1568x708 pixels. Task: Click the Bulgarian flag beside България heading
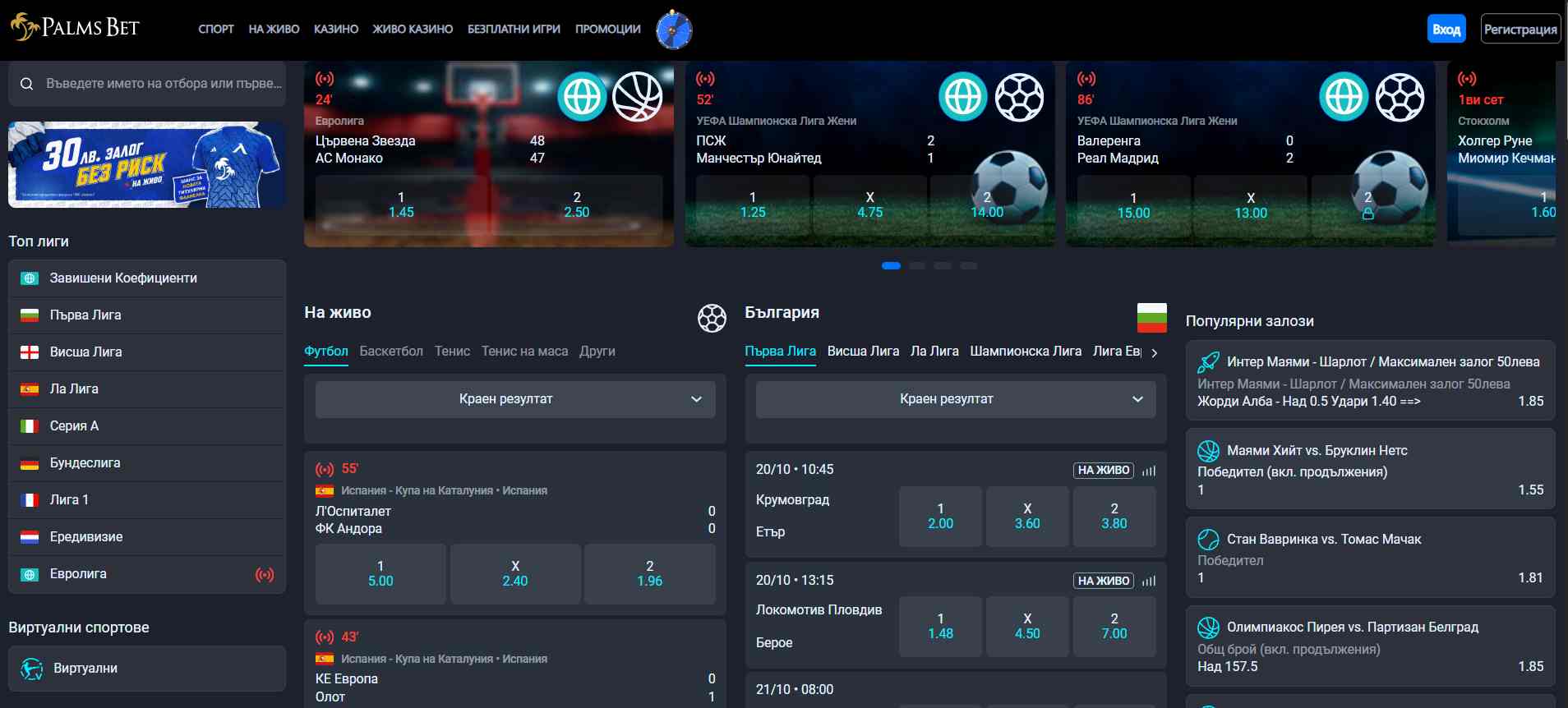(x=1151, y=318)
